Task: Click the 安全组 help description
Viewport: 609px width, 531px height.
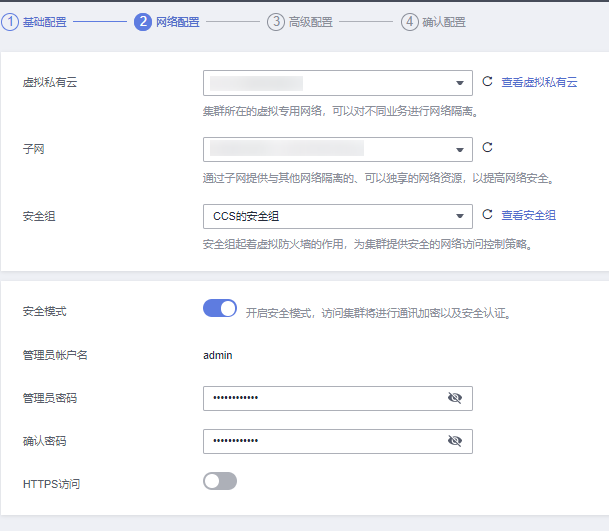Action: 367,244
